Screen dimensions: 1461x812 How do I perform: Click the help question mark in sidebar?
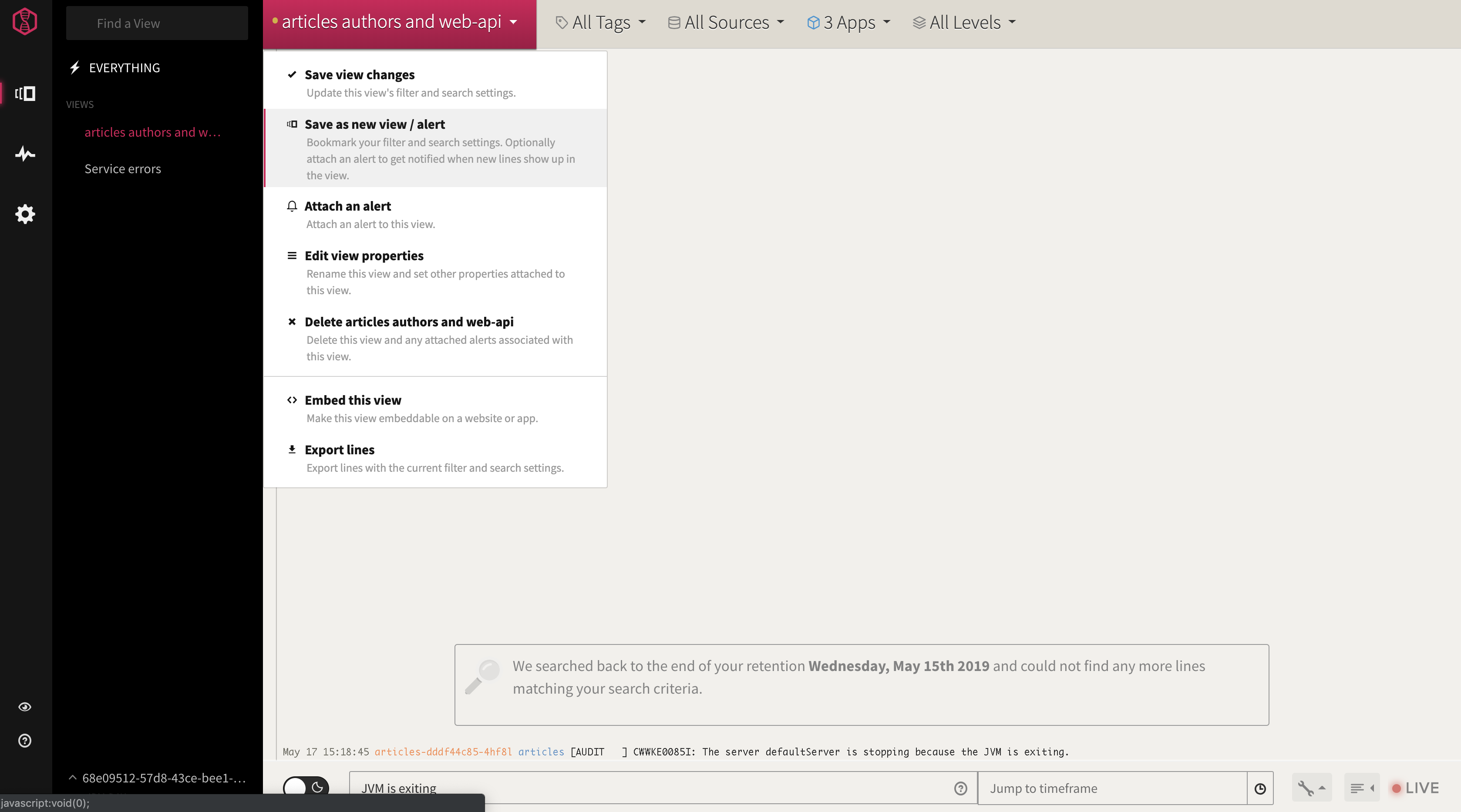pos(25,741)
